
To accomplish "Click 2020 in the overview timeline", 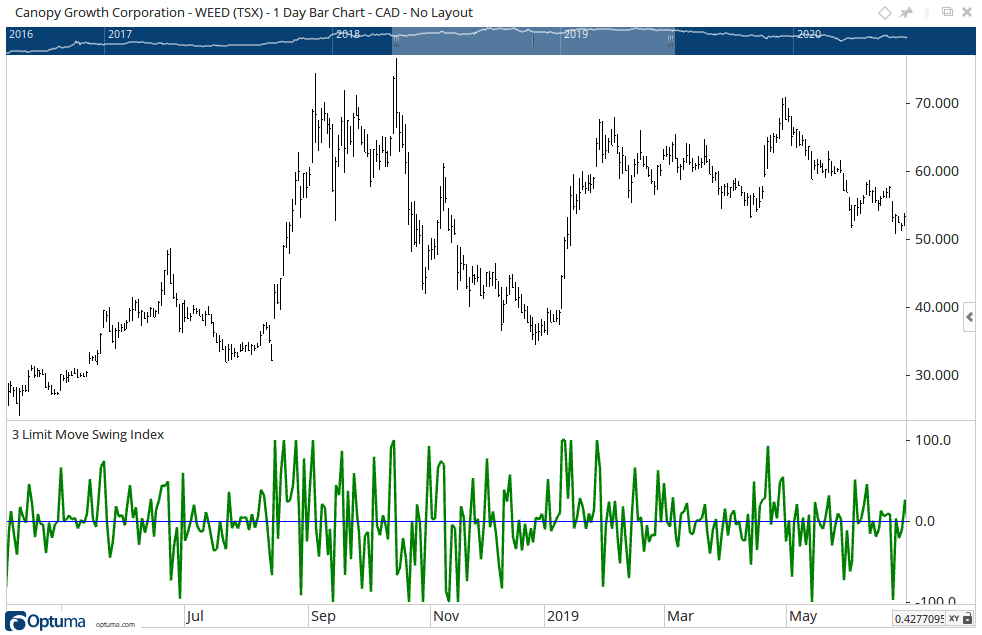I will [x=809, y=34].
